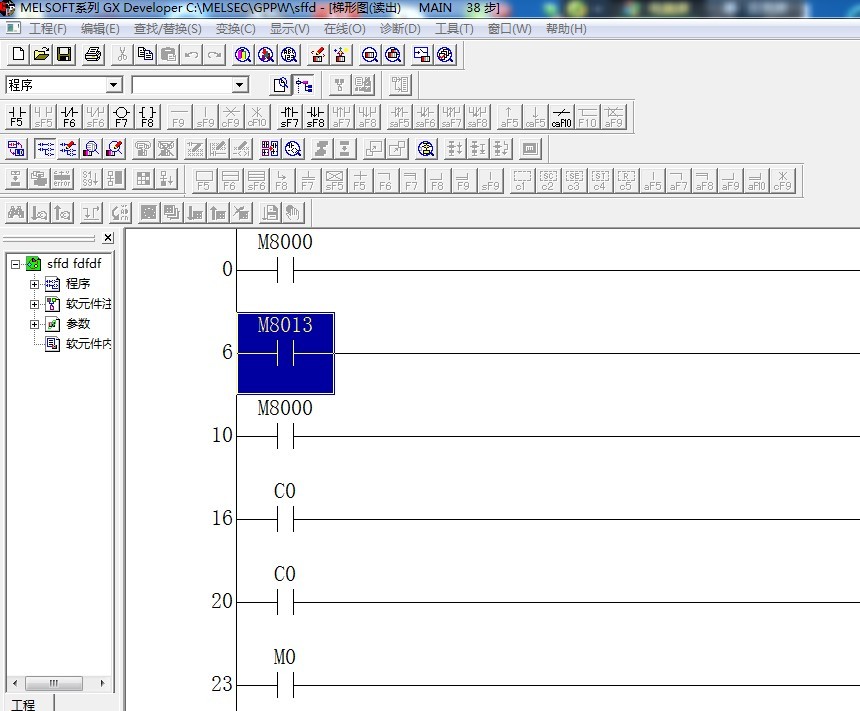Open the 程序 dropdown list
The height and width of the screenshot is (711, 860).
pos(113,85)
